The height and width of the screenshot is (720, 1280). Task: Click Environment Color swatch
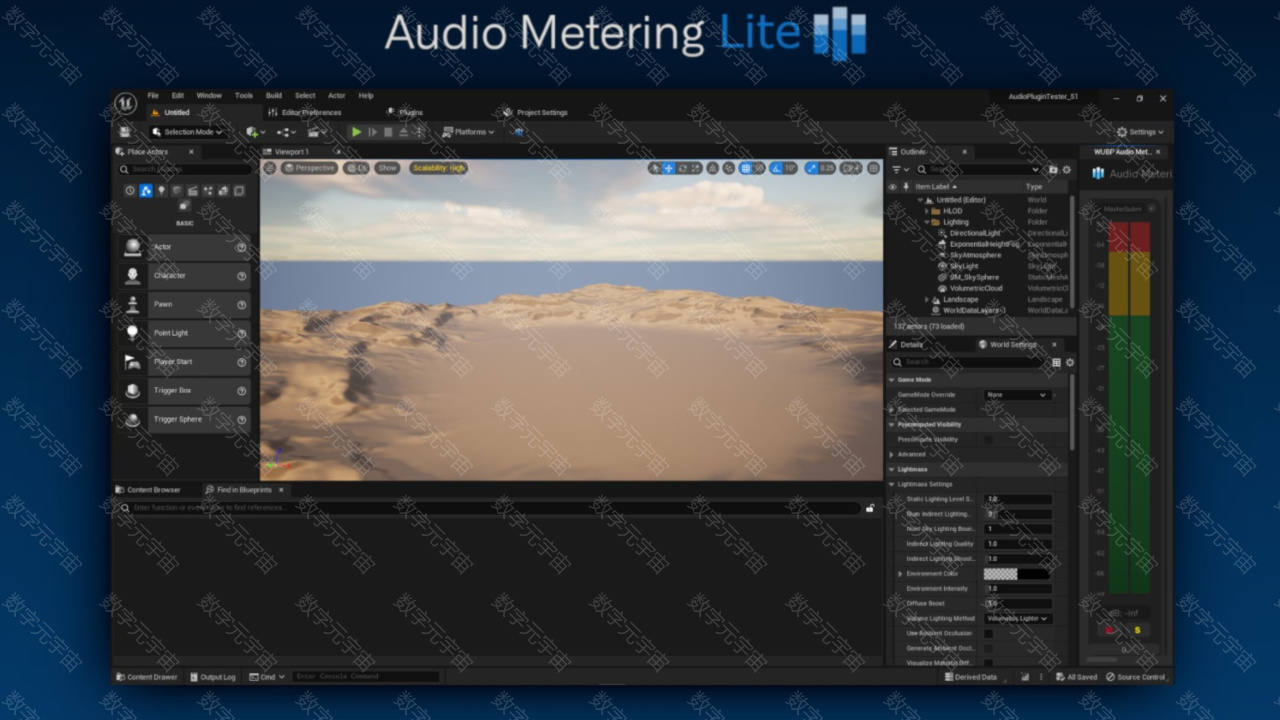click(1017, 574)
